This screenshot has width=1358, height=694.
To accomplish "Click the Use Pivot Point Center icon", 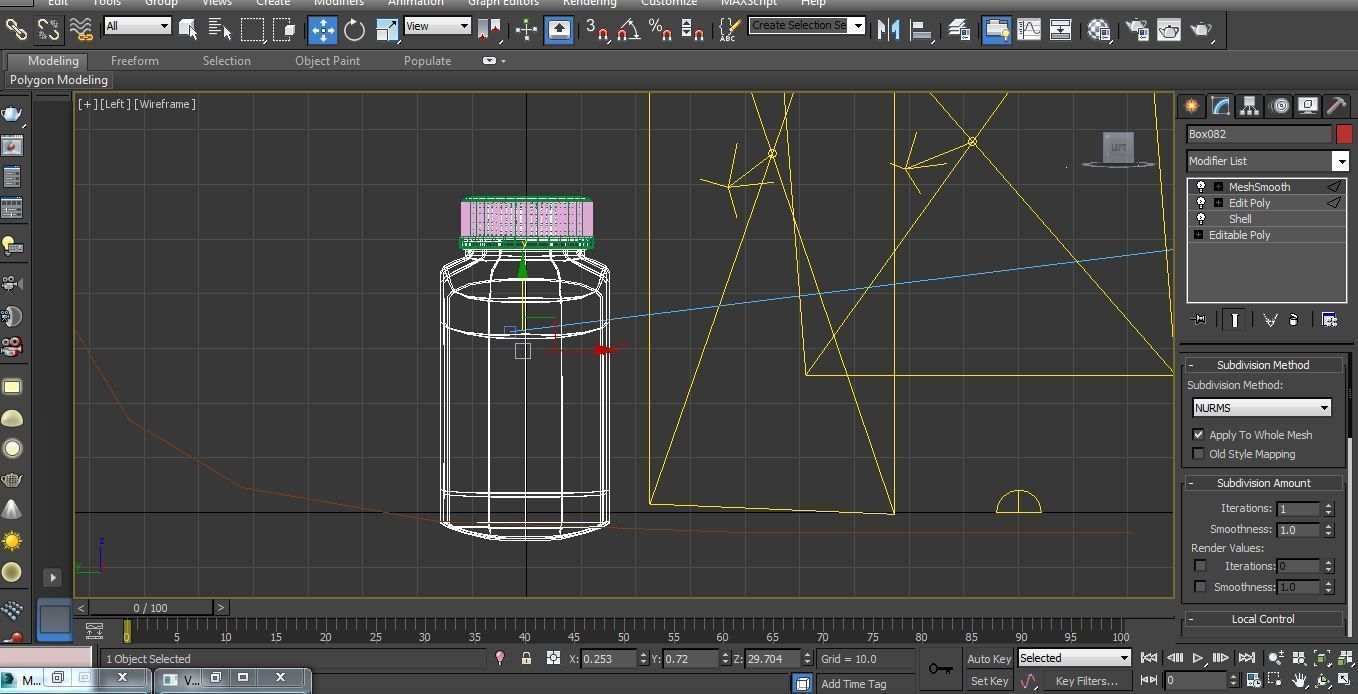I will tap(489, 30).
